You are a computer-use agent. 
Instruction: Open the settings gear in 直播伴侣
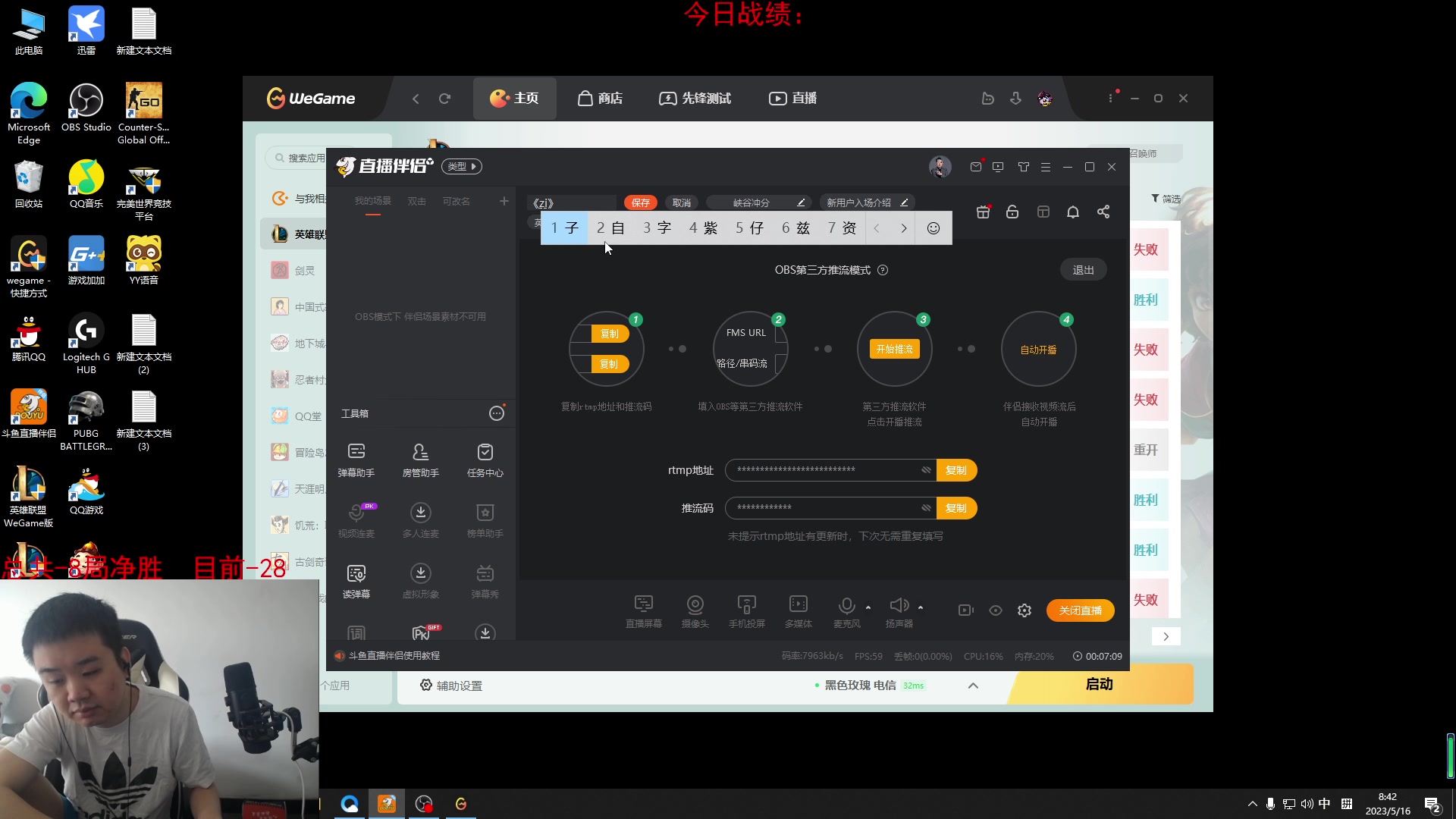[x=1025, y=610]
